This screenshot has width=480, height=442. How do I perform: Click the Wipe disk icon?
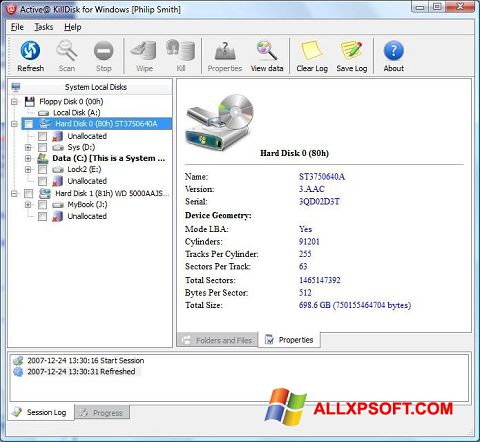pos(144,51)
